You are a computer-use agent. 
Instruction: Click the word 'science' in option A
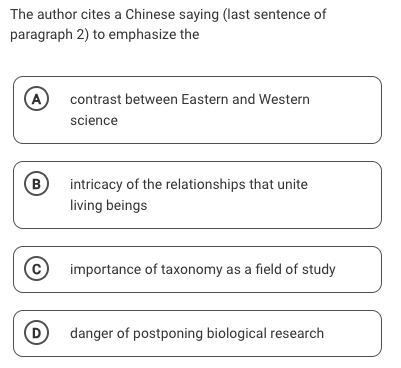point(94,120)
